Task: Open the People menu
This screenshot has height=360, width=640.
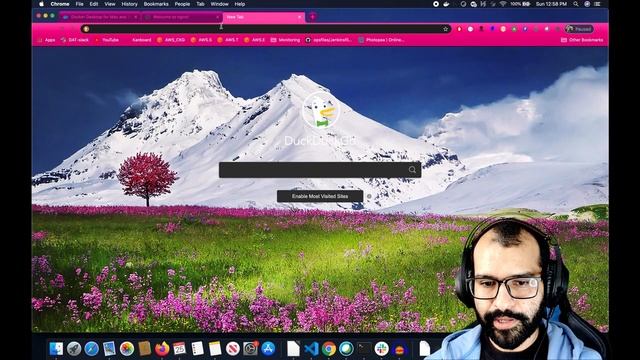Action: 182,4
